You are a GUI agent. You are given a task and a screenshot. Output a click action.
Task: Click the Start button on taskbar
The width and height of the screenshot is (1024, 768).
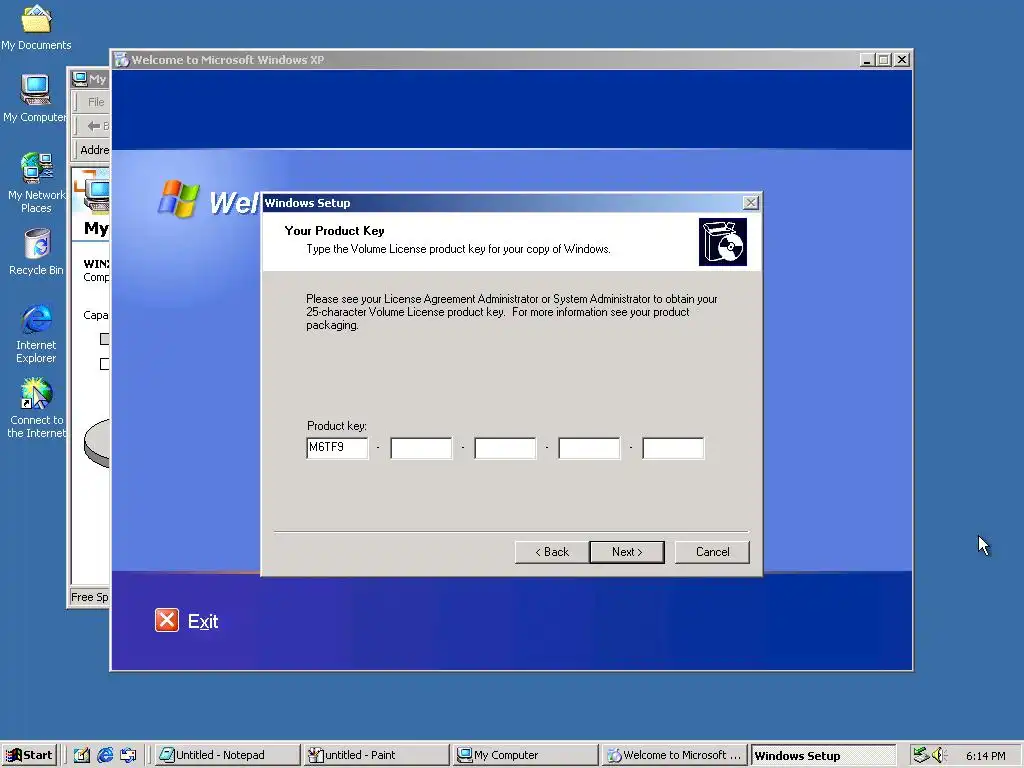pos(29,755)
